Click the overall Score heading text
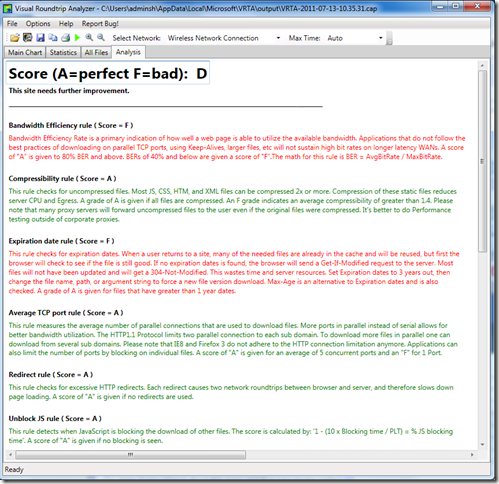 pos(108,73)
